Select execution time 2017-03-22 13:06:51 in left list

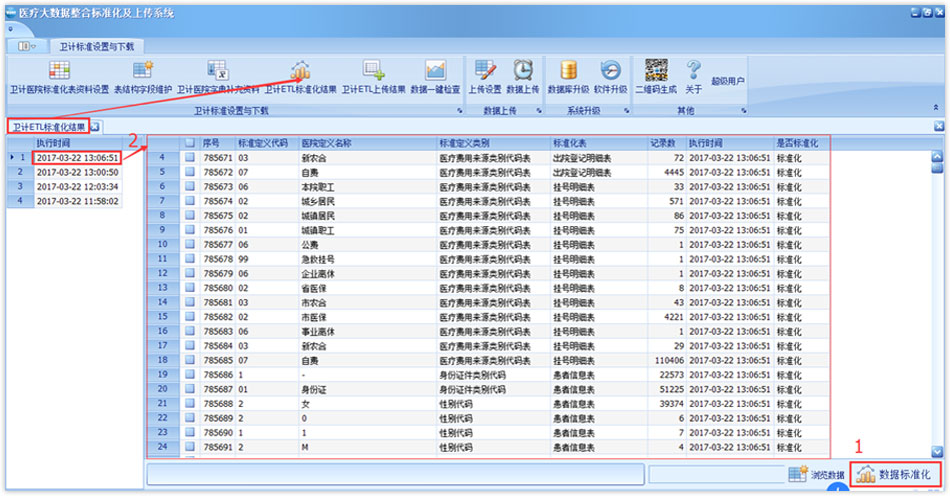tap(77, 158)
